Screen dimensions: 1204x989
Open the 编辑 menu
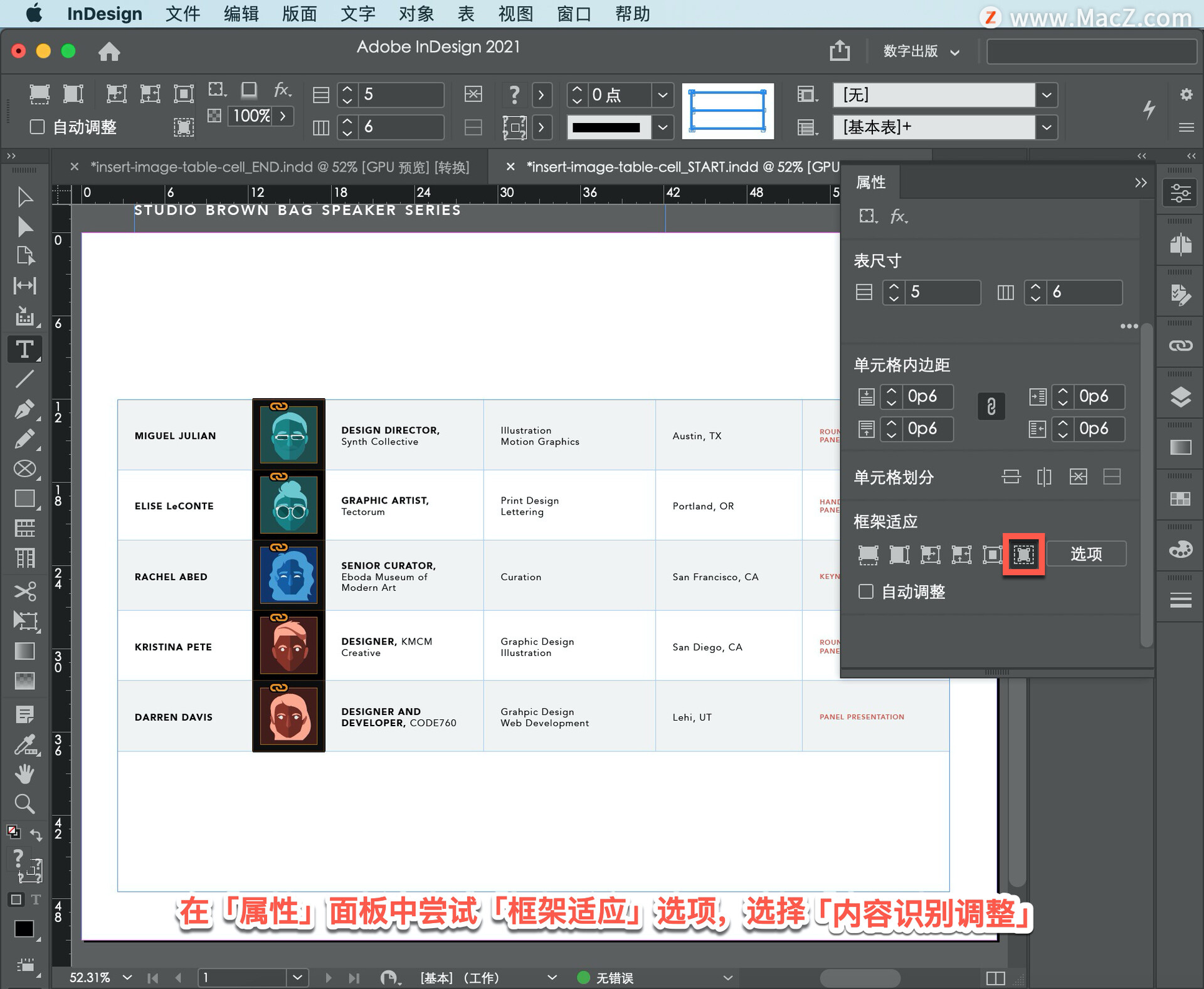[241, 14]
